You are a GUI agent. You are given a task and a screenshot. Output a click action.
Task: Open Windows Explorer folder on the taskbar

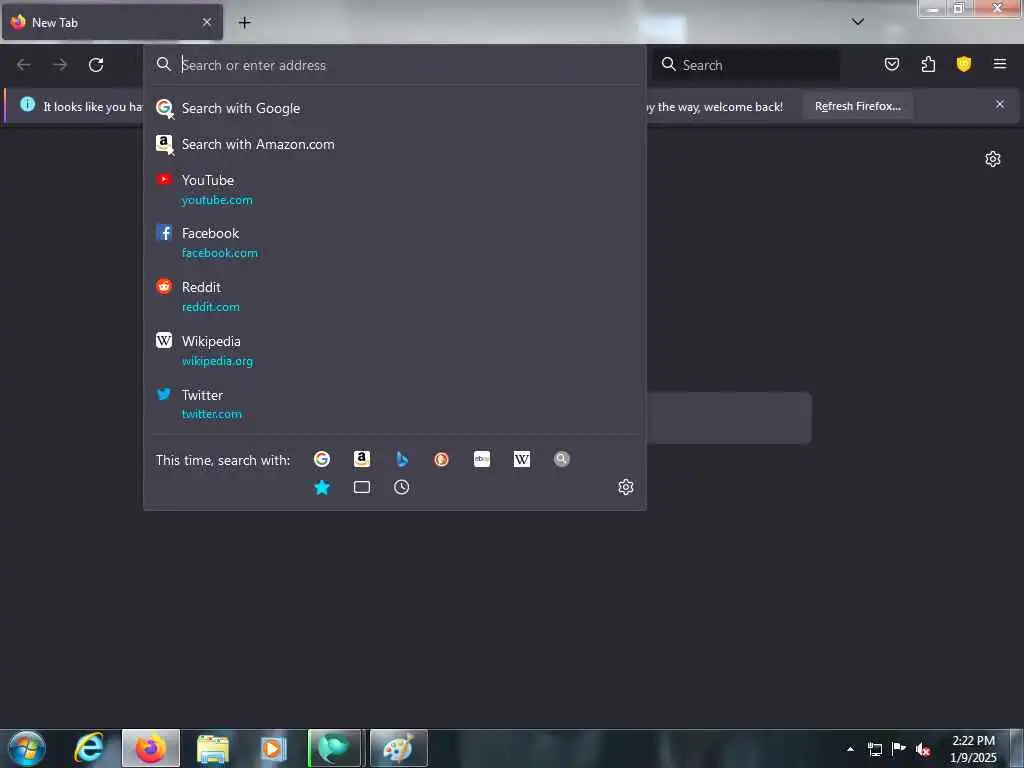pyautogui.click(x=213, y=748)
